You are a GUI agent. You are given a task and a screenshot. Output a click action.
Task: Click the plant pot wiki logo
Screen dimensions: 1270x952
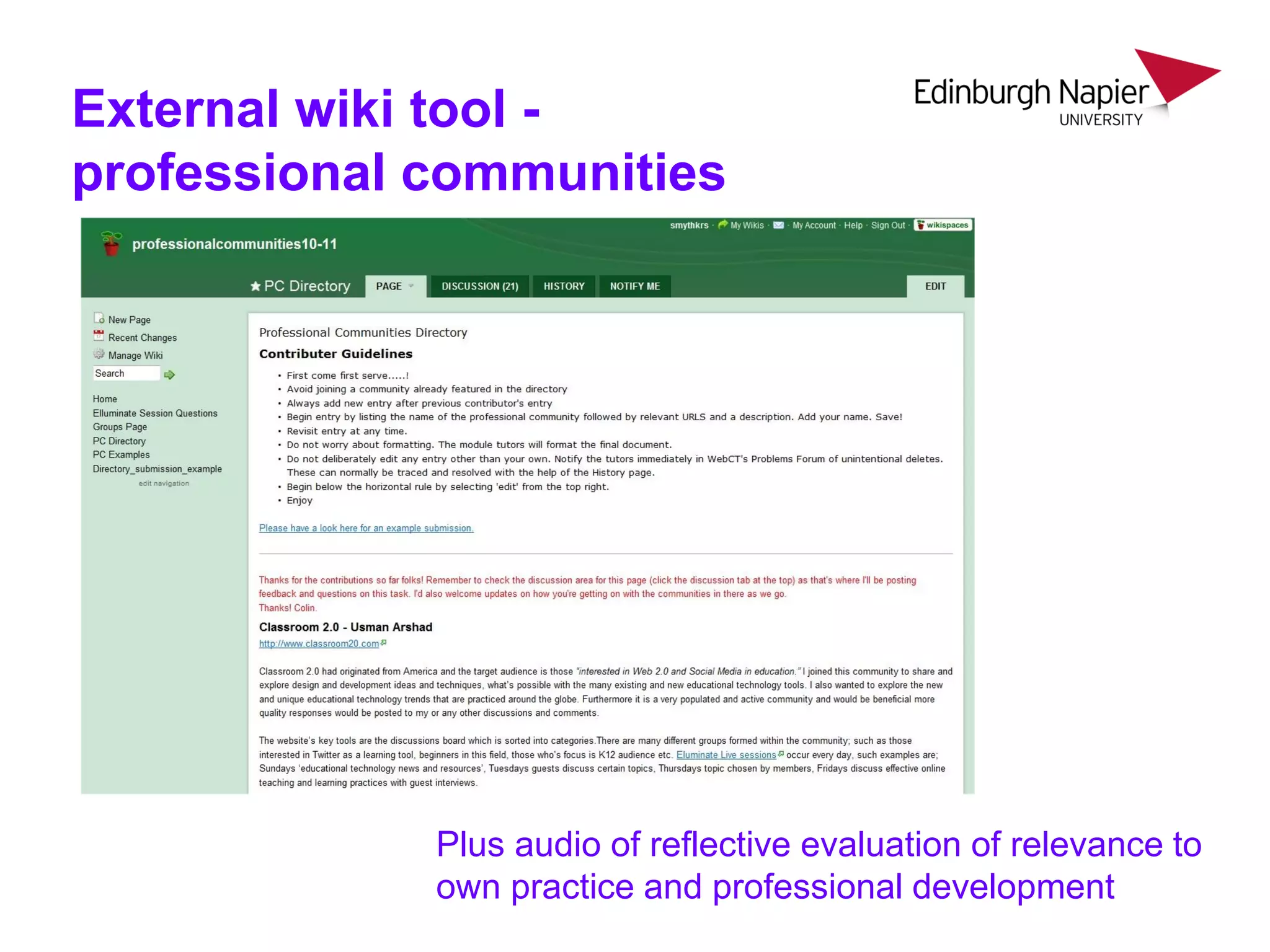[x=112, y=244]
